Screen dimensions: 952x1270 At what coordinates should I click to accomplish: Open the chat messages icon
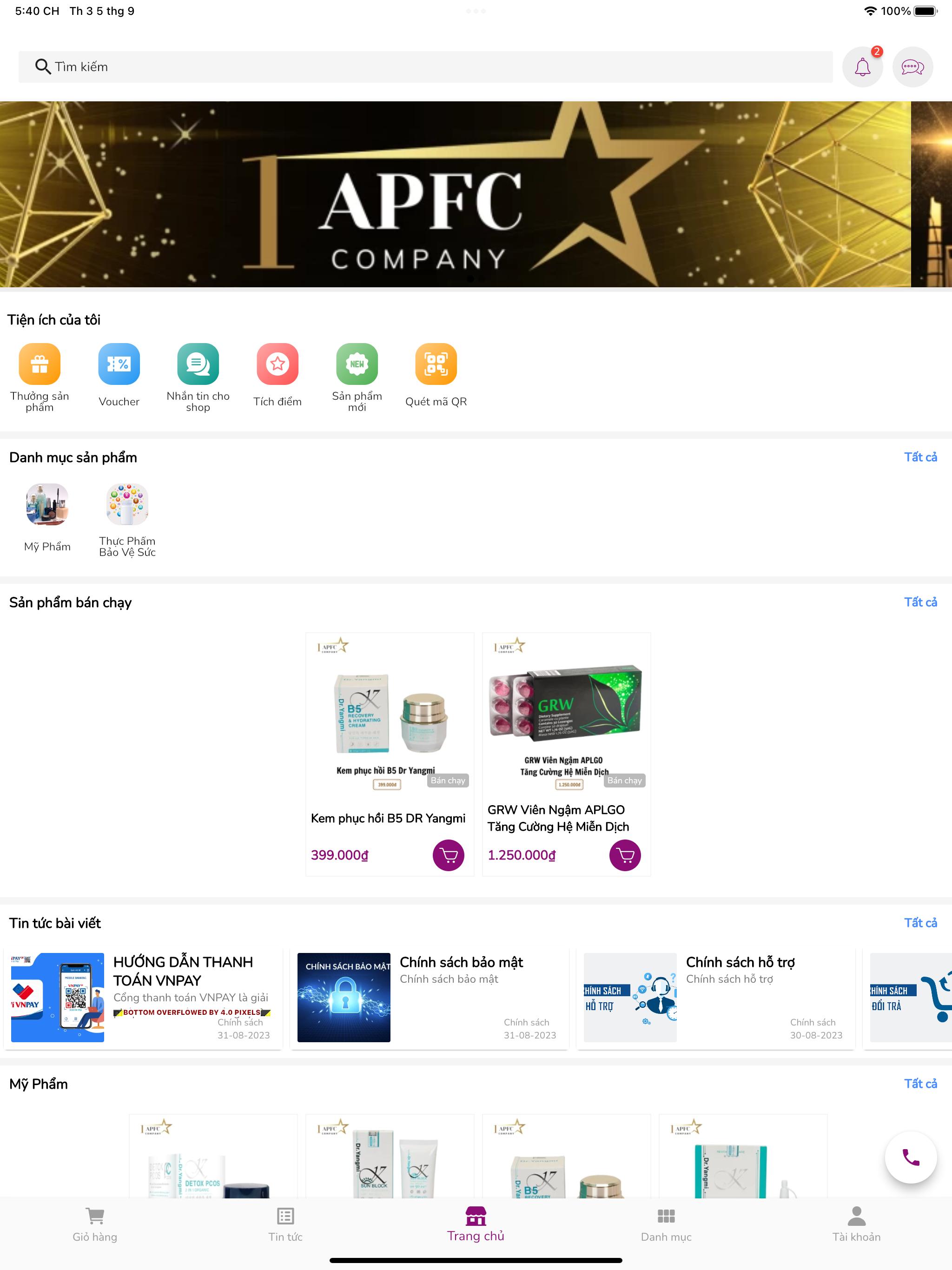click(912, 67)
